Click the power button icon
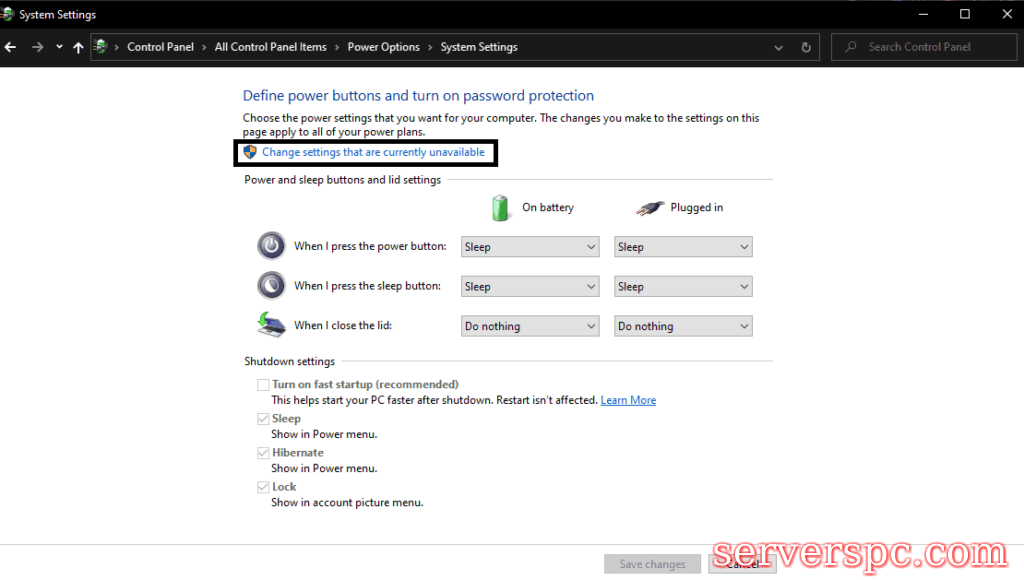The height and width of the screenshot is (580, 1024). click(271, 246)
